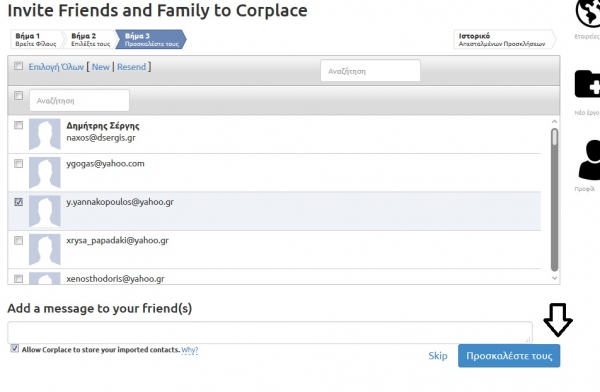Click the contact list scroll down arrow
Viewport: 600px width, 392px height.
[x=554, y=278]
